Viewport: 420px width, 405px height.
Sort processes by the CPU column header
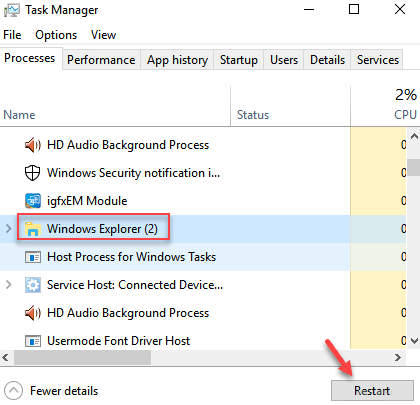coord(385,106)
